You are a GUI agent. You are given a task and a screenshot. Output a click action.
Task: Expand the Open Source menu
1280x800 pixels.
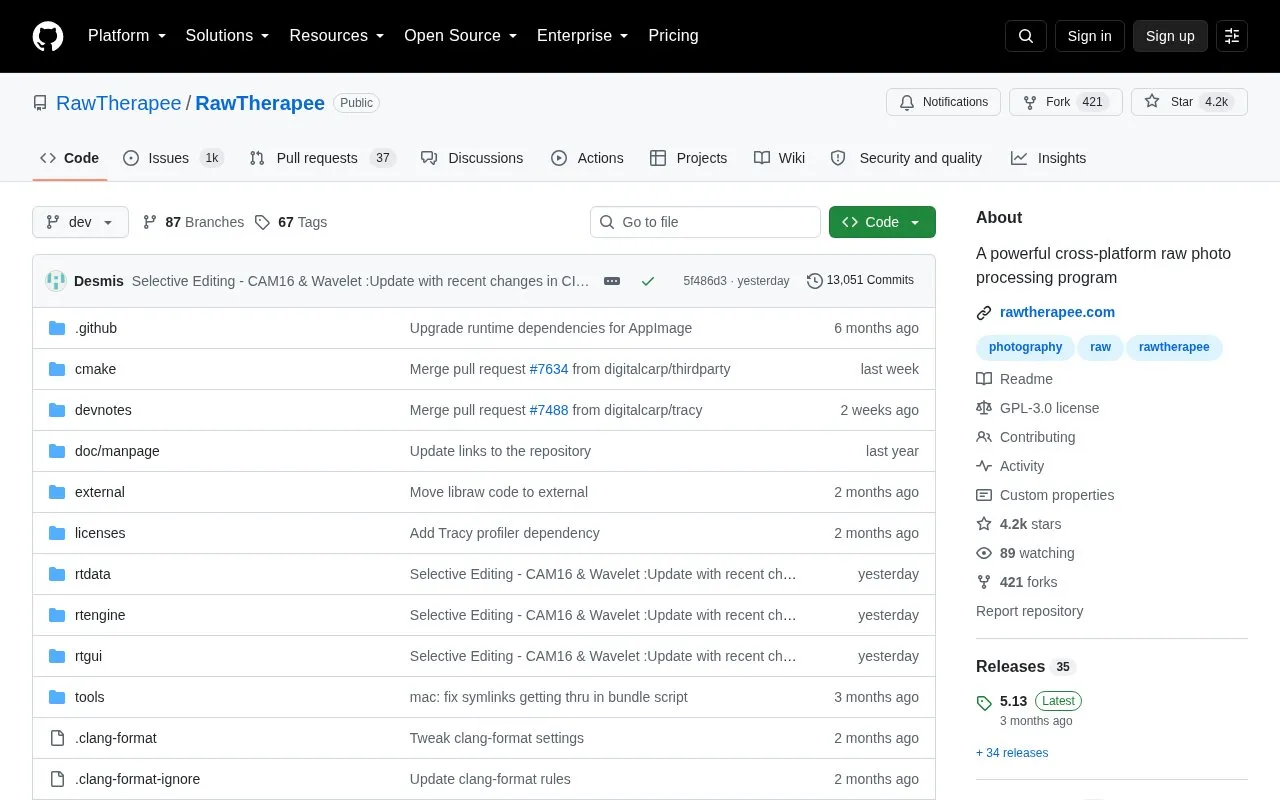(460, 36)
